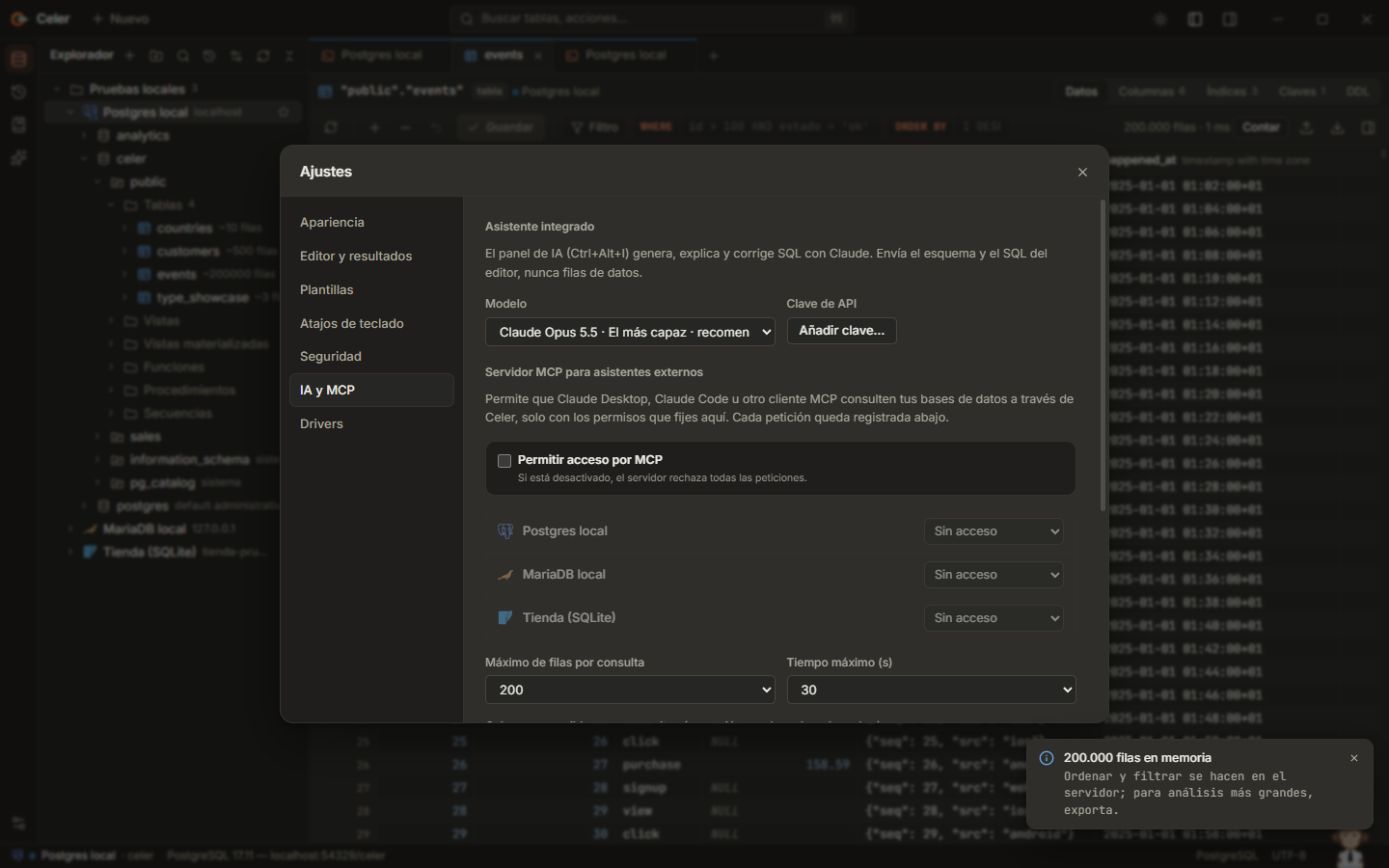Switch to the Columnas tab of the events table
Screen dimensions: 1389x868
coord(1152,92)
